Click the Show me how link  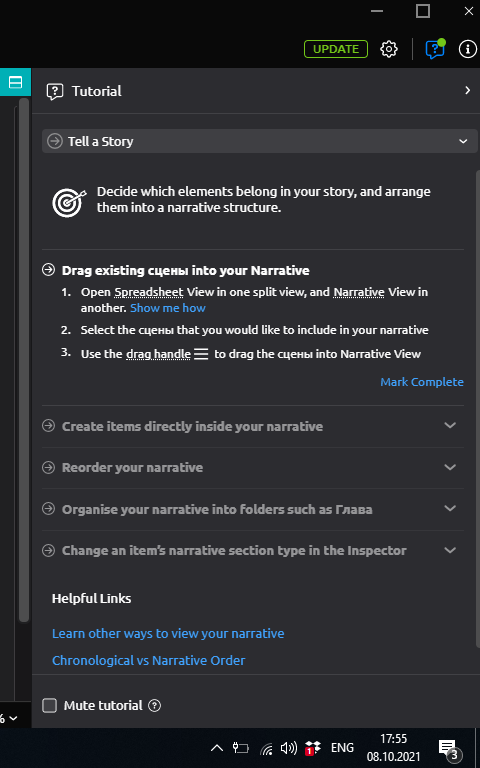(x=168, y=308)
